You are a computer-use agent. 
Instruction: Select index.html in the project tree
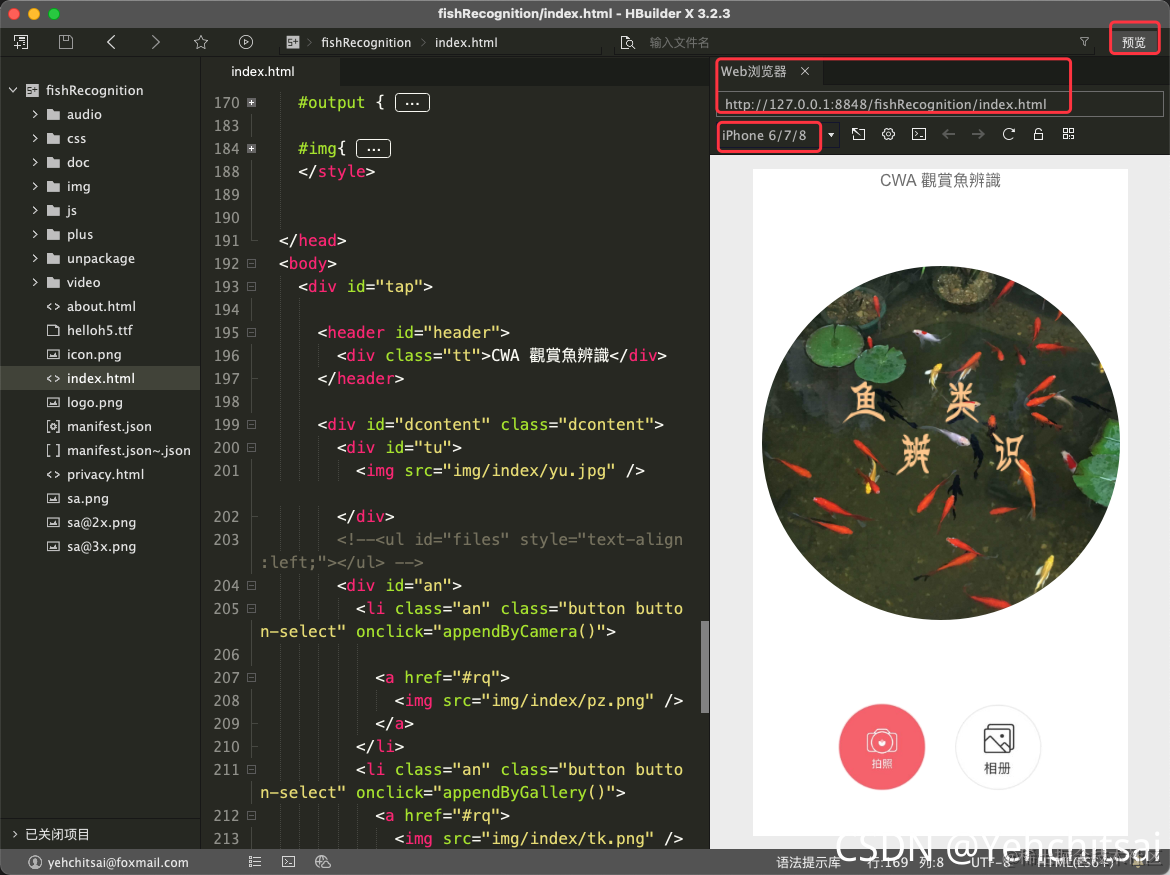click(x=101, y=378)
